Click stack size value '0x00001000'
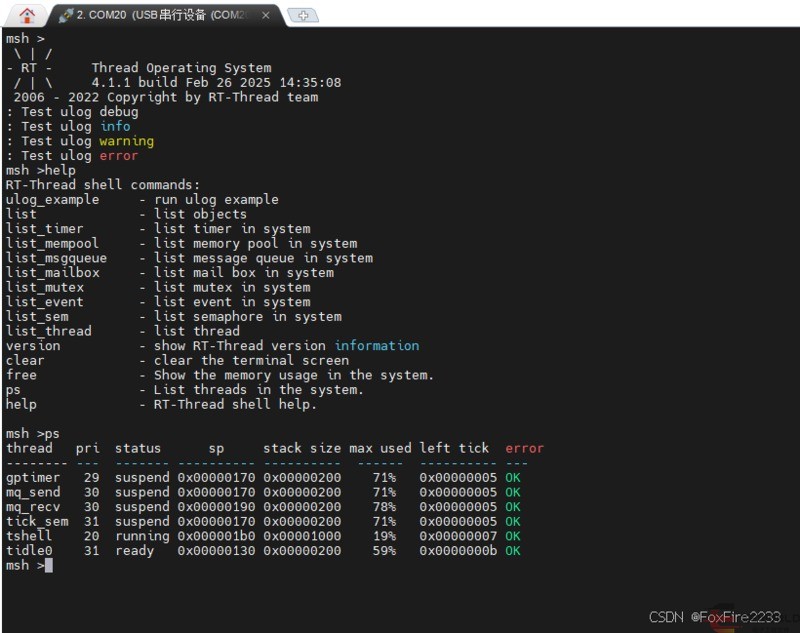The image size is (800, 633). coord(302,536)
